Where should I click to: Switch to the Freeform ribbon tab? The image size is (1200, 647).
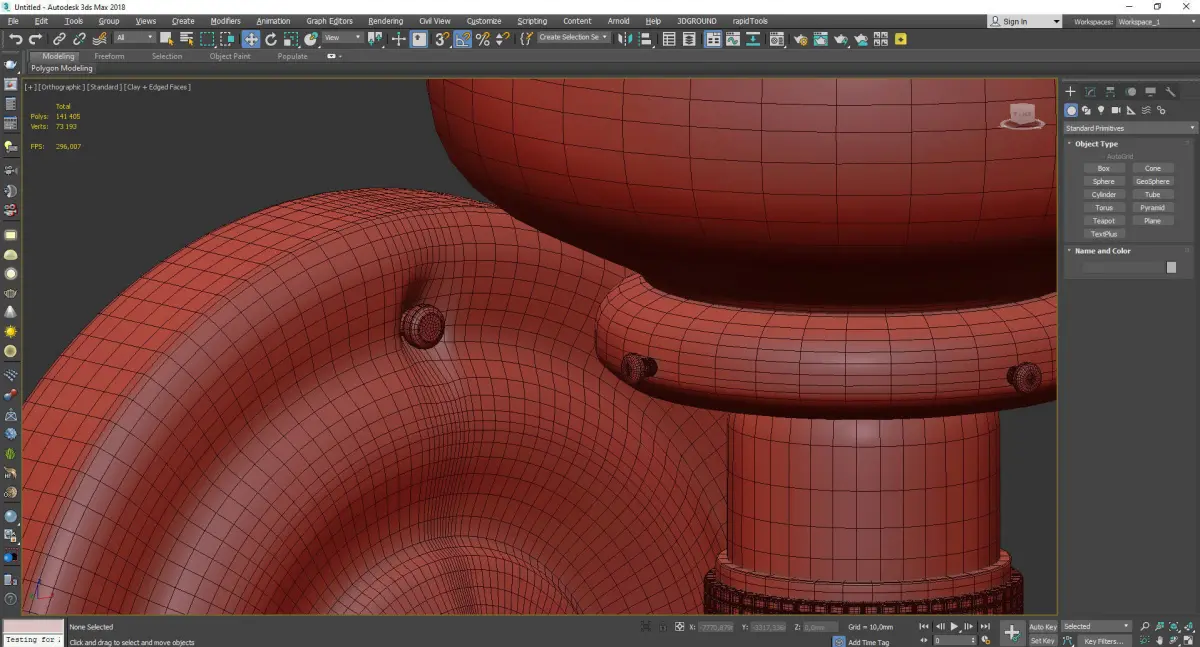tap(109, 56)
